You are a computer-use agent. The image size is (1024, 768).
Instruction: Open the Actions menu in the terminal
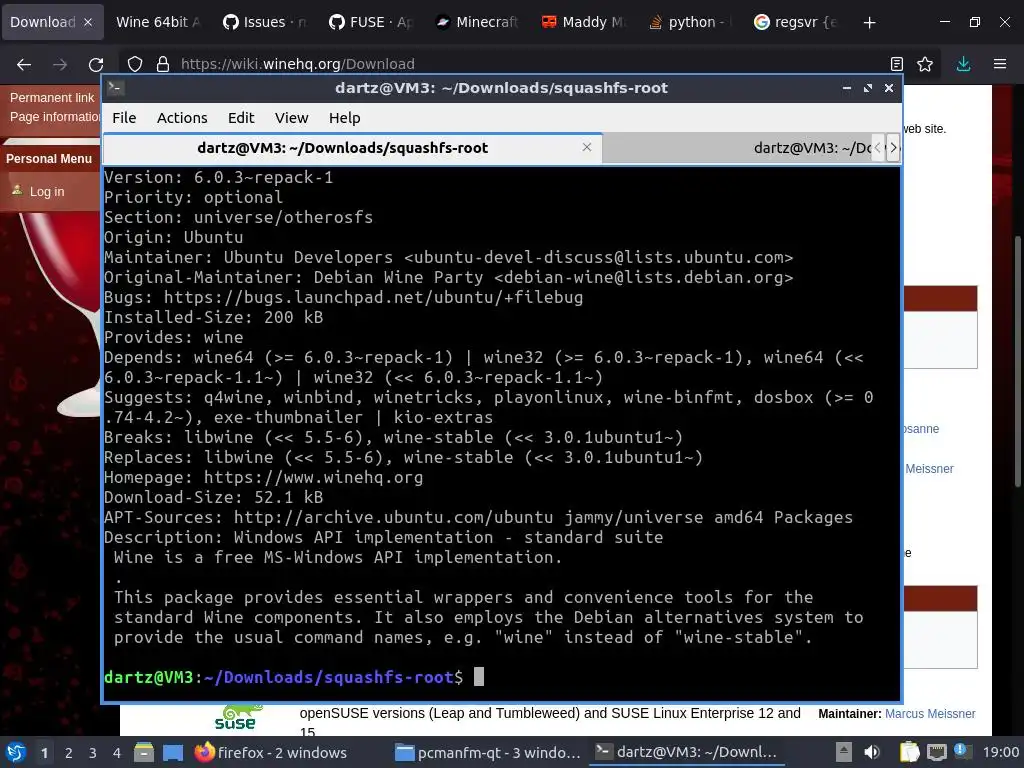pyautogui.click(x=182, y=118)
